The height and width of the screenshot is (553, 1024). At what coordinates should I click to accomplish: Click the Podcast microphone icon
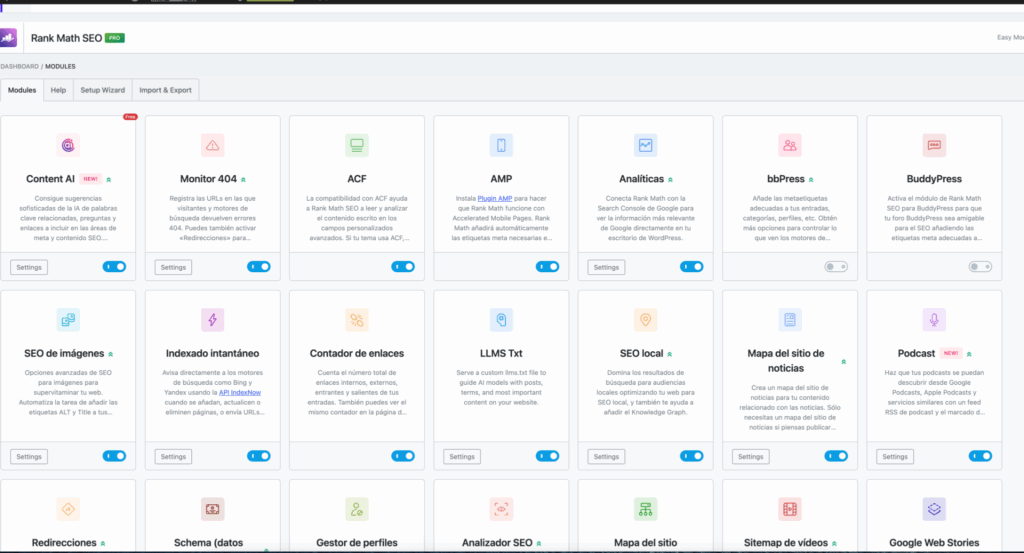934,320
